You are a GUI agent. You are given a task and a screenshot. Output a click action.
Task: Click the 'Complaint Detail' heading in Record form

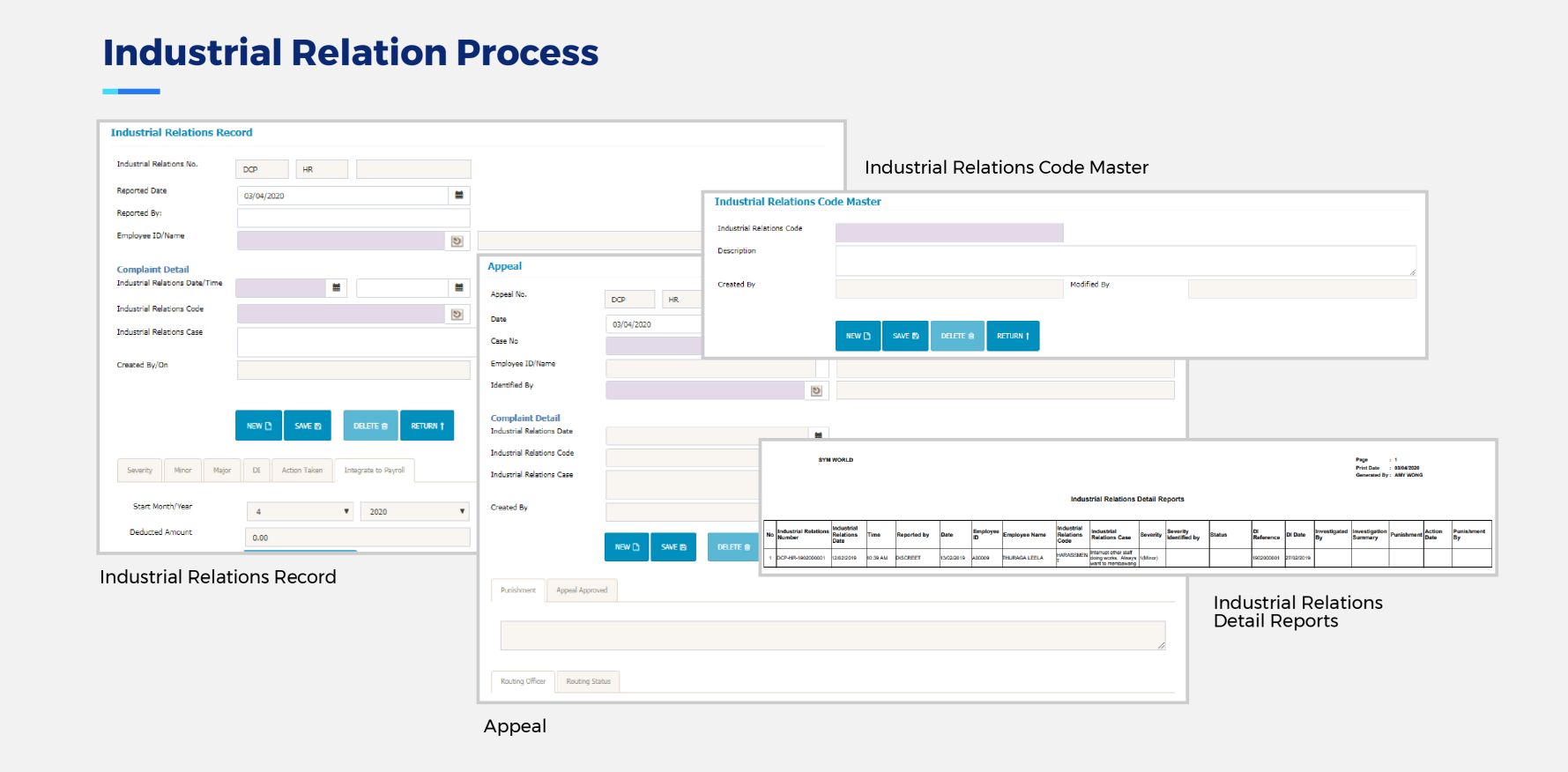coord(152,270)
